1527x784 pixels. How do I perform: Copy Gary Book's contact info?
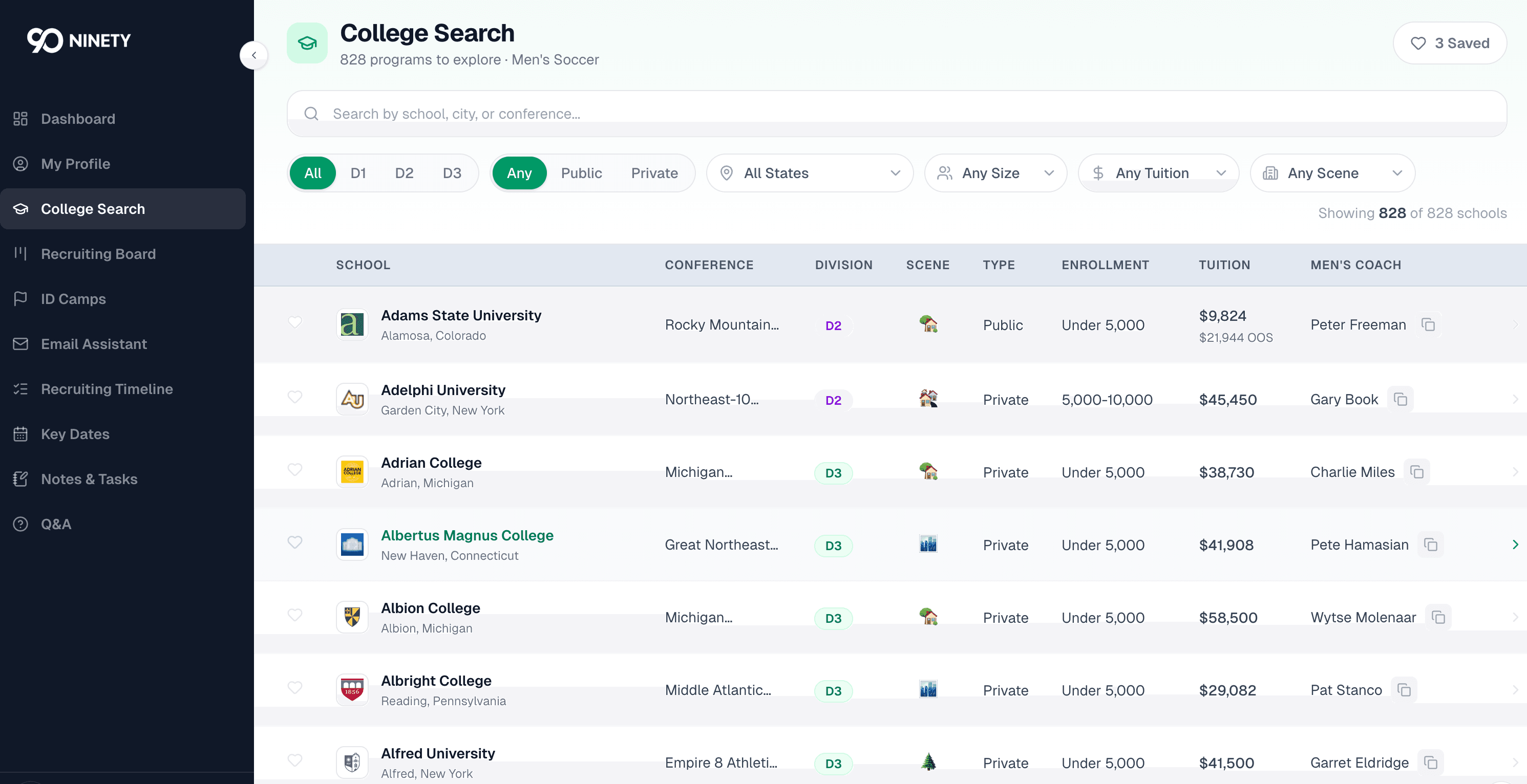point(1400,399)
